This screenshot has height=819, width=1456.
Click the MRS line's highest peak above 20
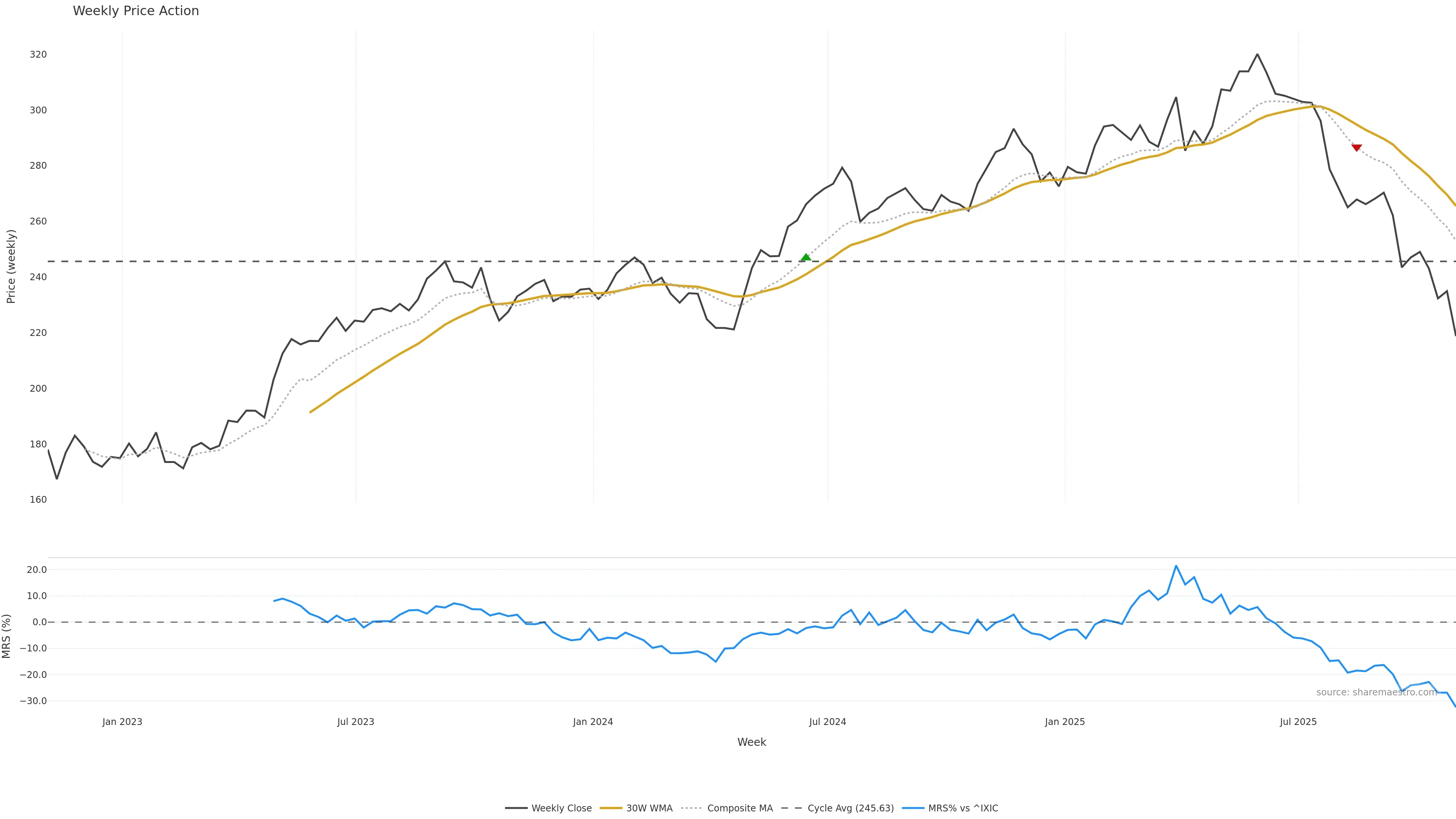1176,566
